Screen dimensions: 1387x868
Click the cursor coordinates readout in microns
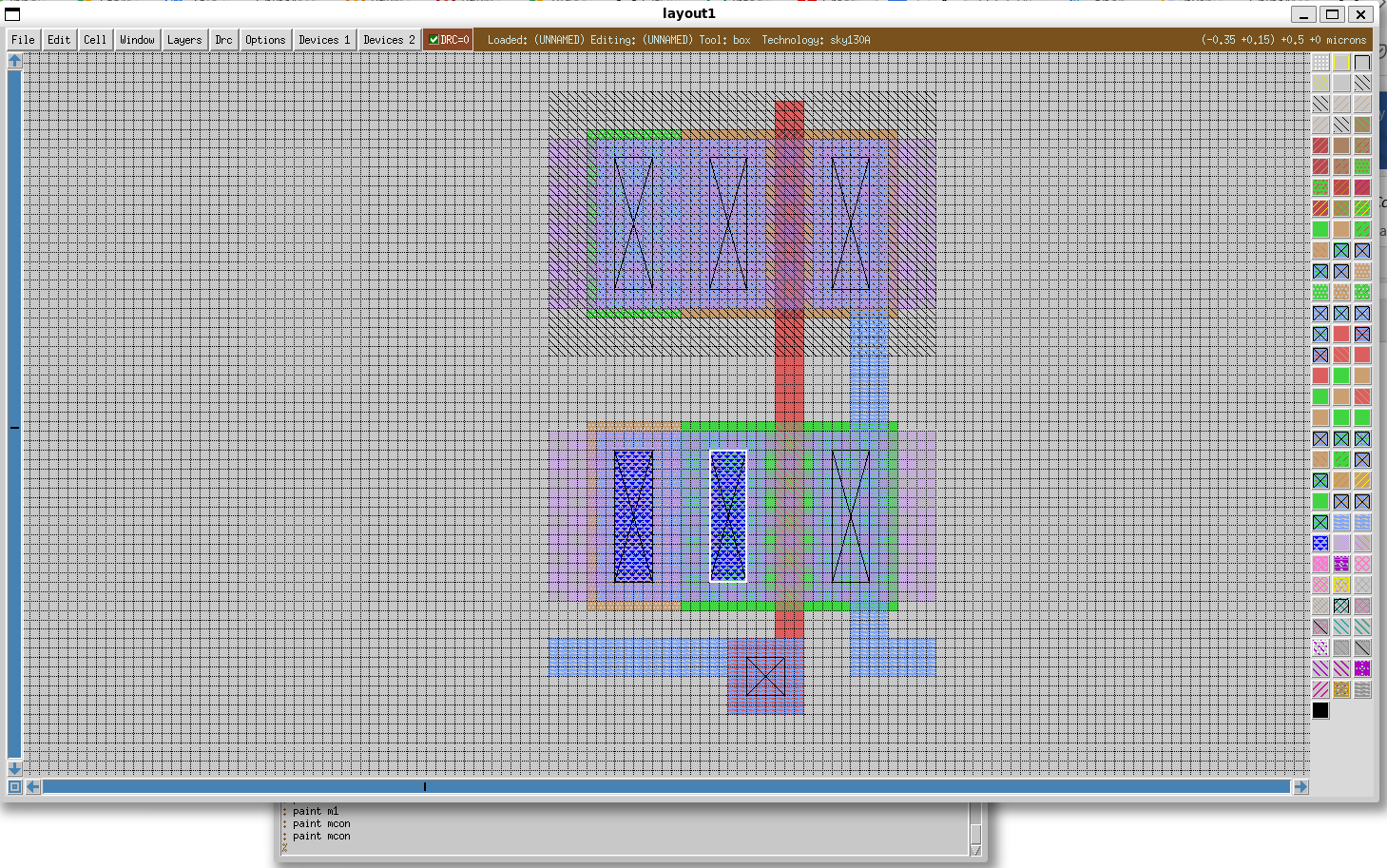point(1283,40)
